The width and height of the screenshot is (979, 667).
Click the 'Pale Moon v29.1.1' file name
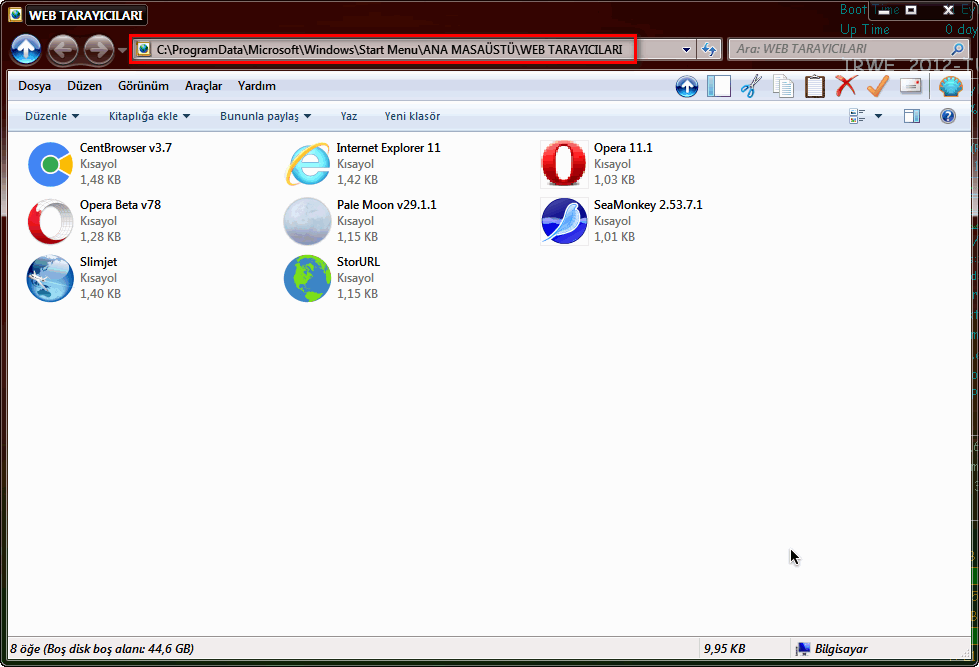[386, 205]
